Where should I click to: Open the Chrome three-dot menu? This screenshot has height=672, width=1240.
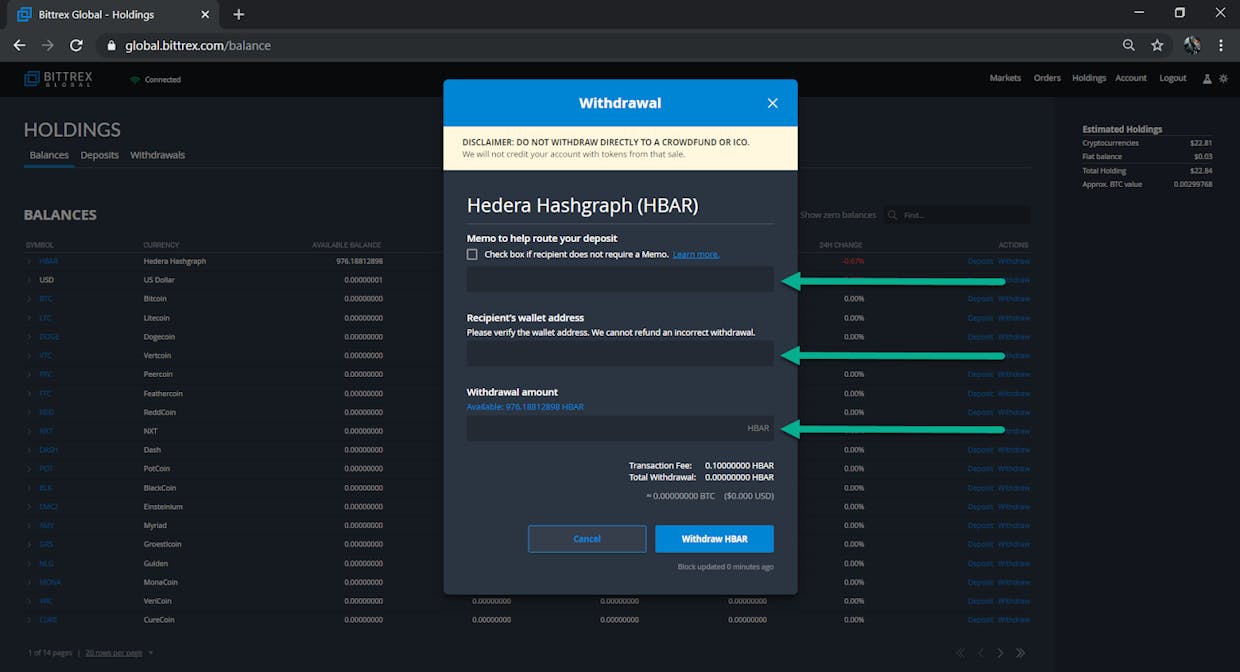(1221, 45)
